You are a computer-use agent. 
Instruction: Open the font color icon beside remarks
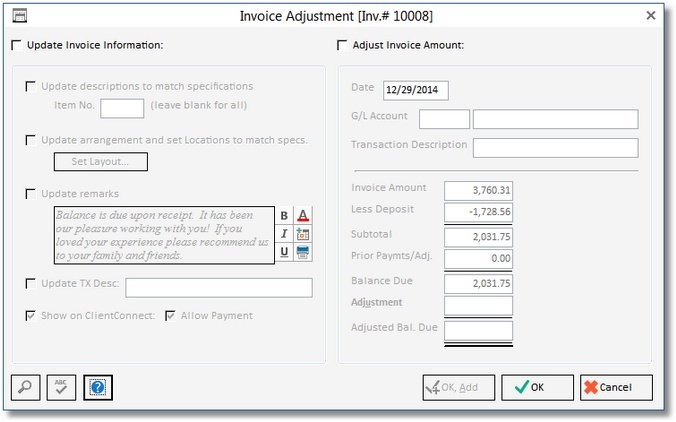[303, 216]
